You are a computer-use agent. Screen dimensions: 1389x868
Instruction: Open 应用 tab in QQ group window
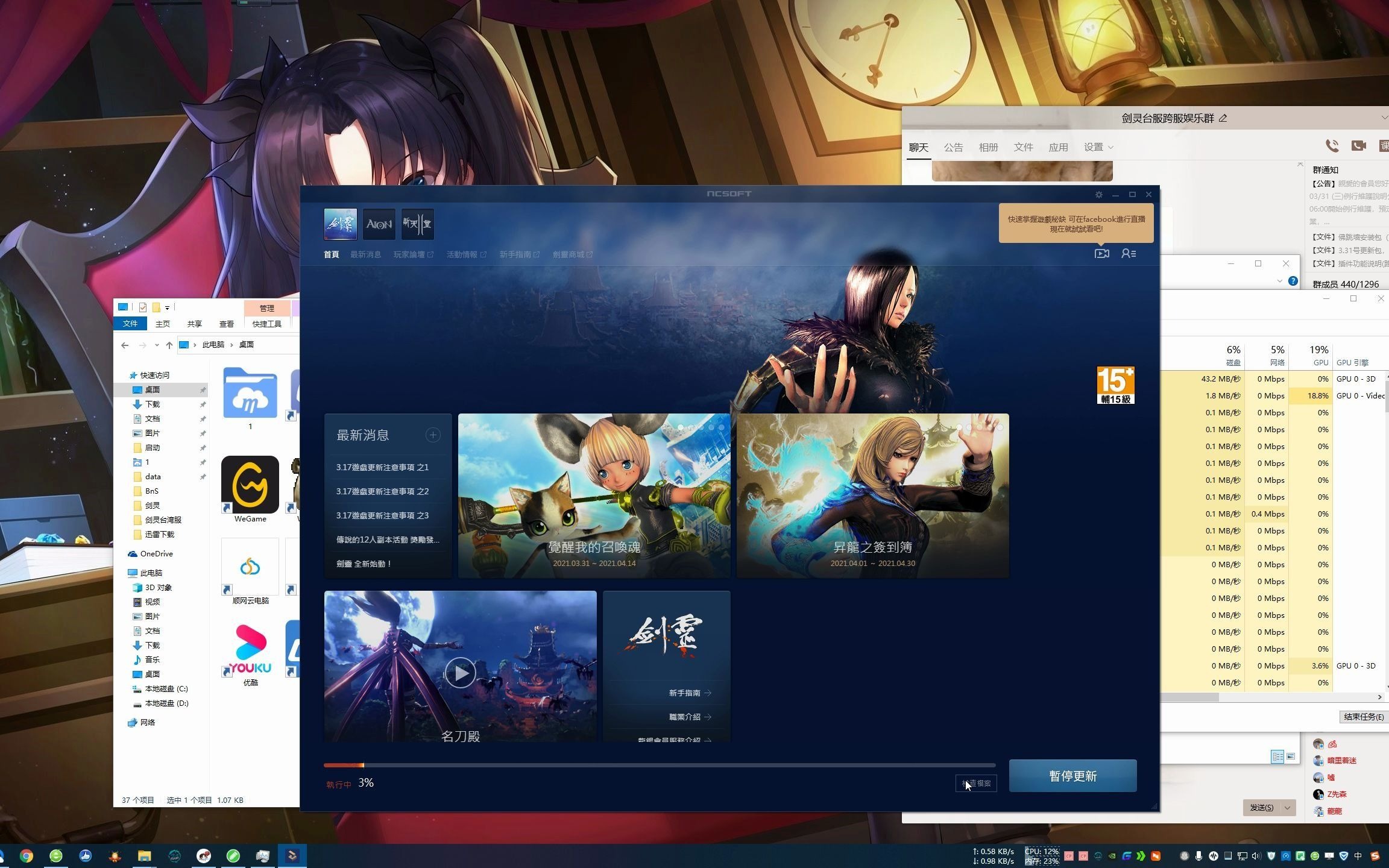coord(1058,147)
